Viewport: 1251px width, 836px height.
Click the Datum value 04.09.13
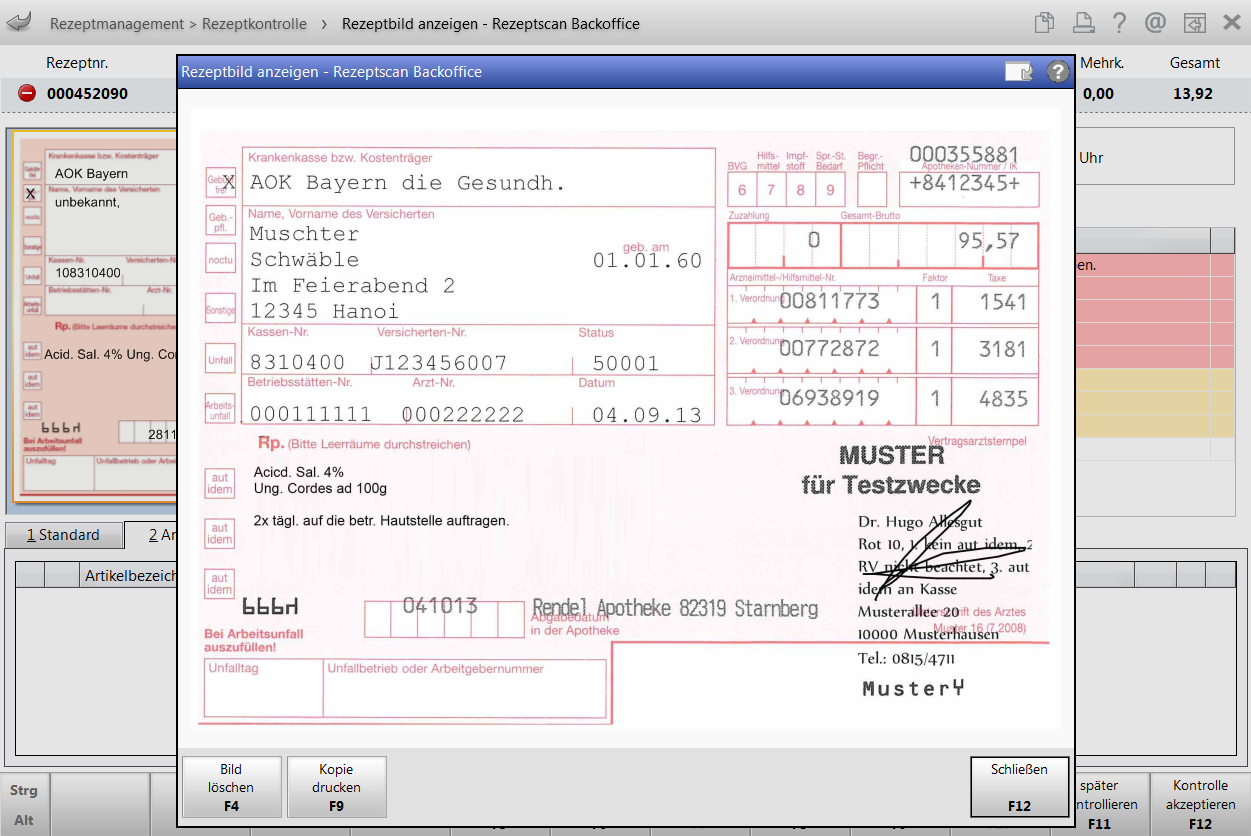647,414
